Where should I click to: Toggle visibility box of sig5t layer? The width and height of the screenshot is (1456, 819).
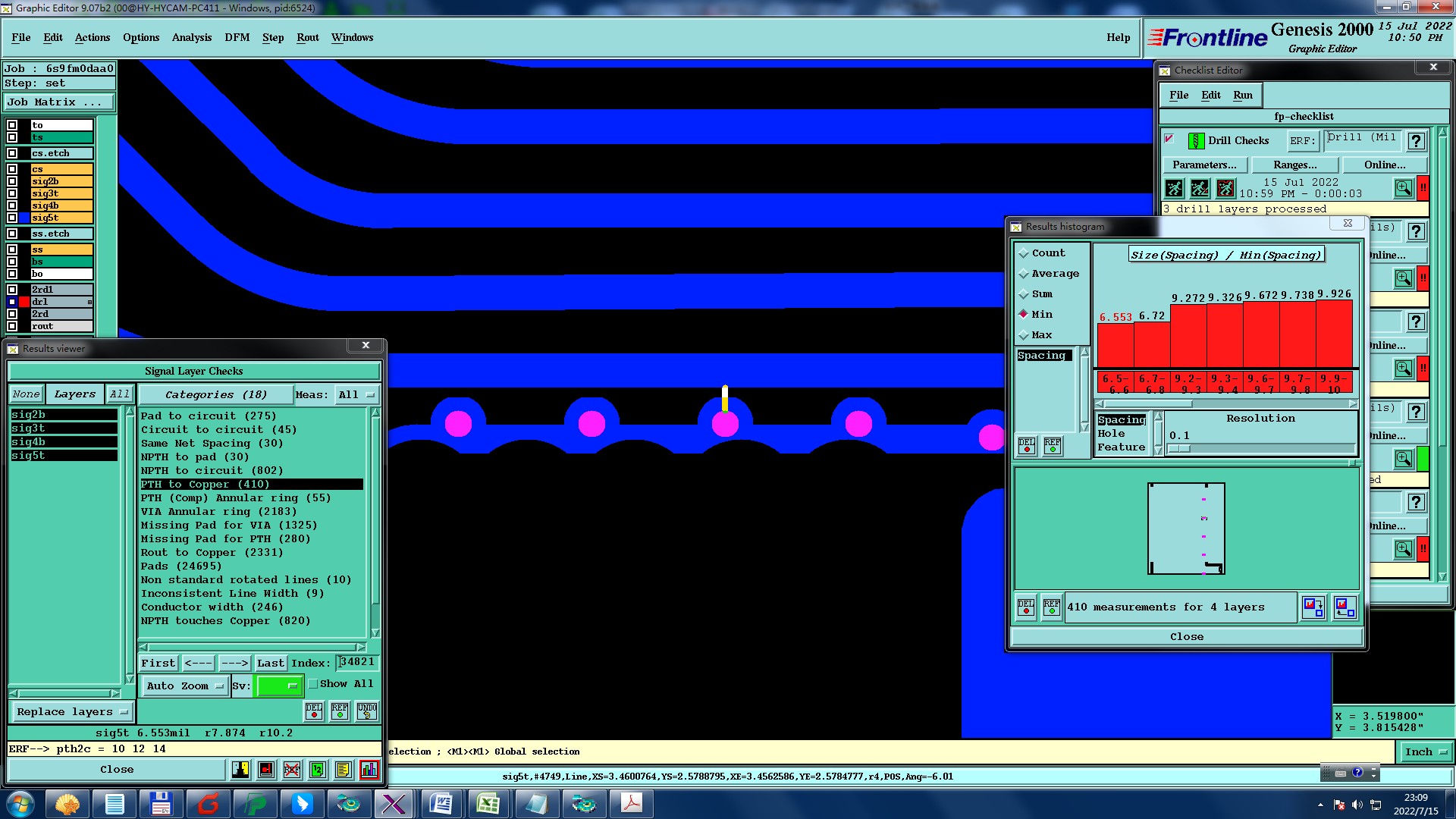12,218
